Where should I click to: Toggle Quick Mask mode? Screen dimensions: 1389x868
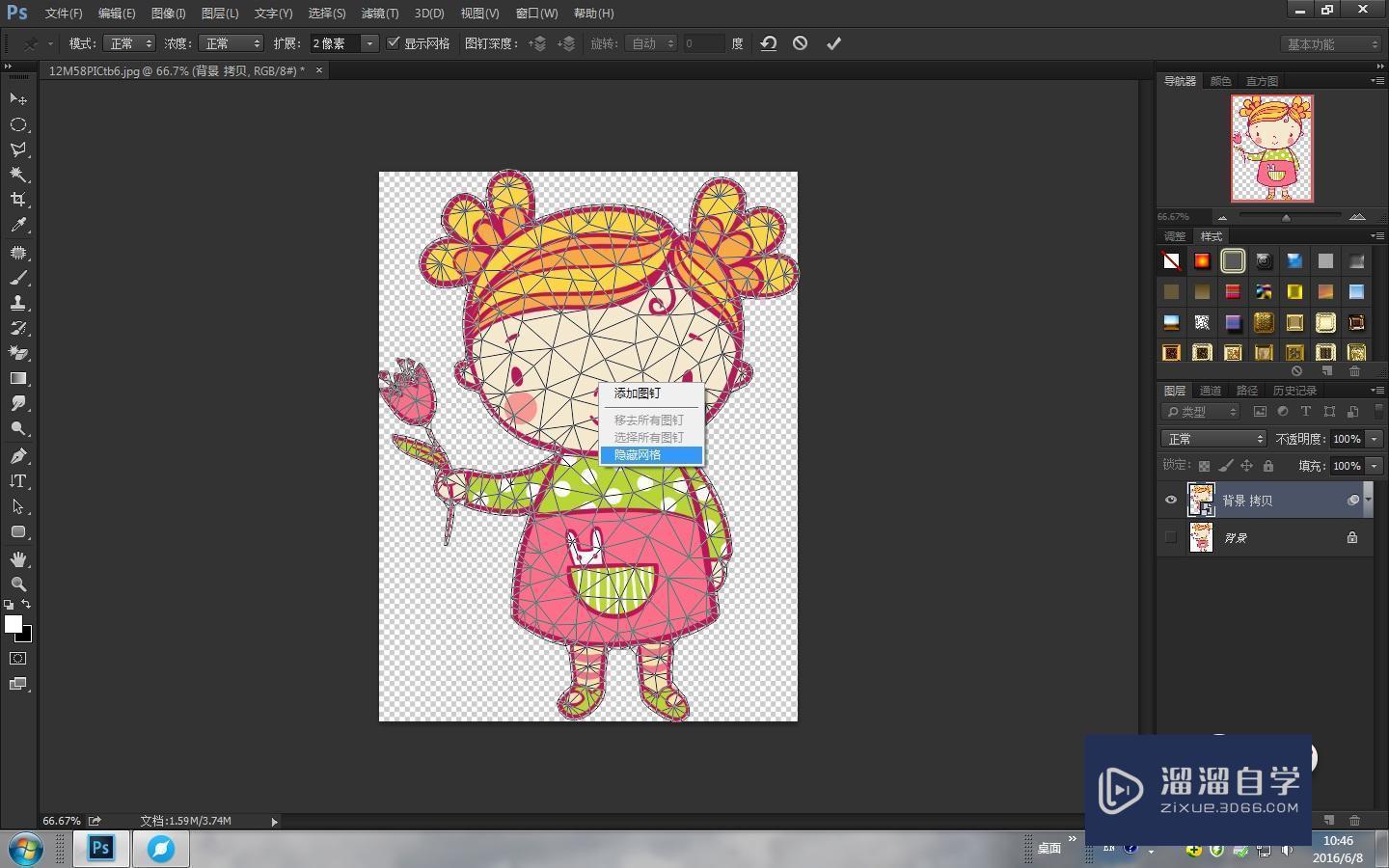(x=17, y=659)
